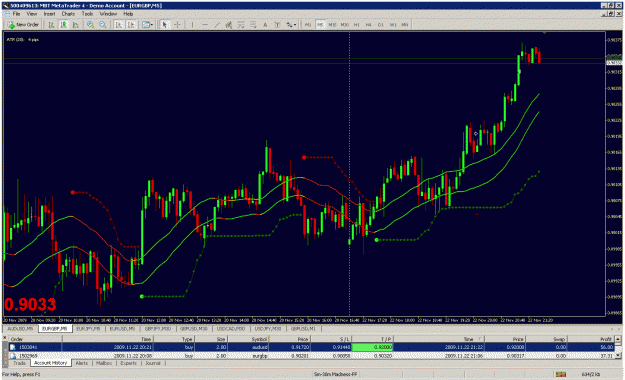Image resolution: width=625 pixels, height=380 pixels.
Task: Open the Tools menu
Action: 87,14
